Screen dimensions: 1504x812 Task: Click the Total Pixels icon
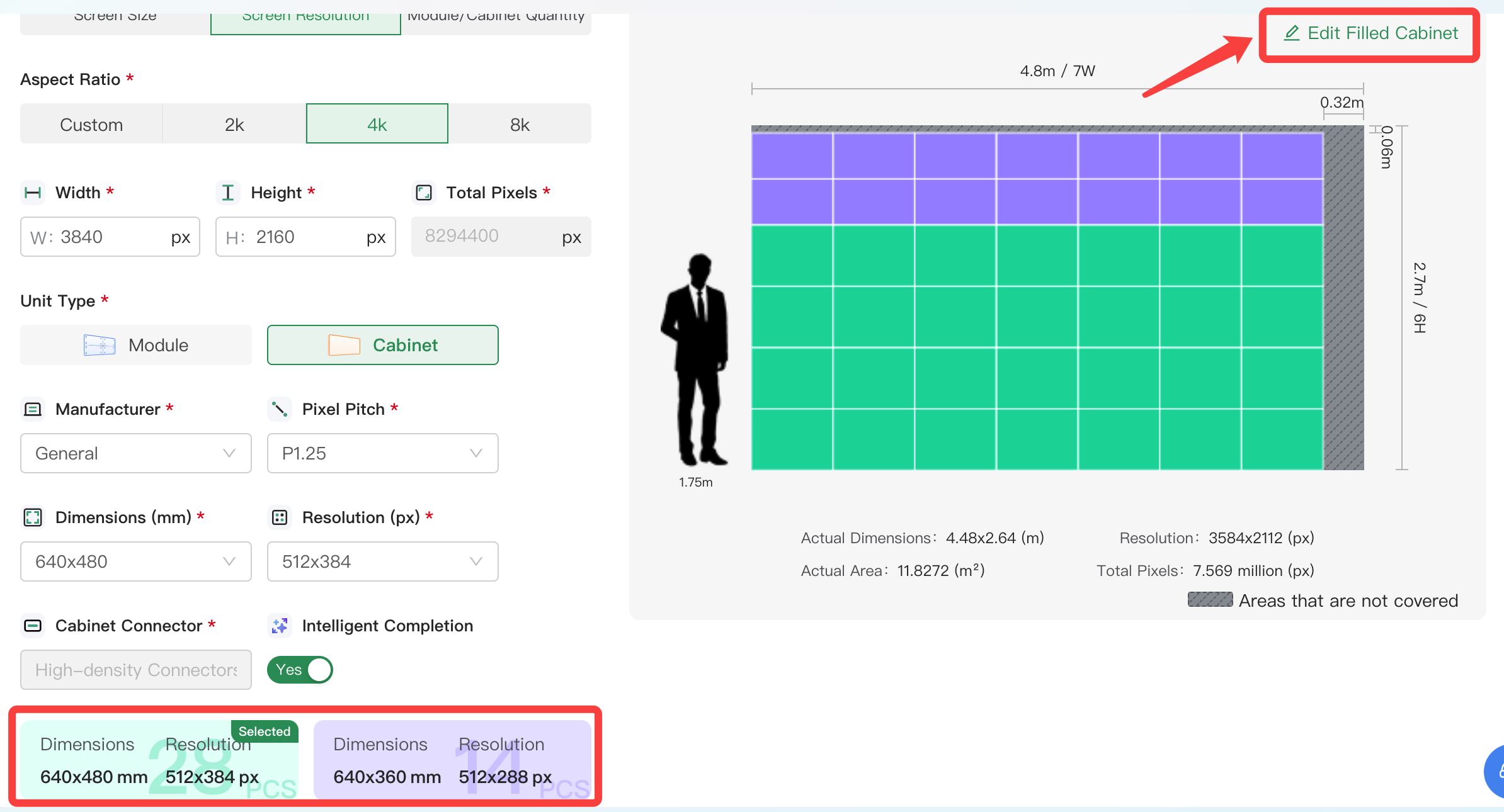pyautogui.click(x=424, y=193)
